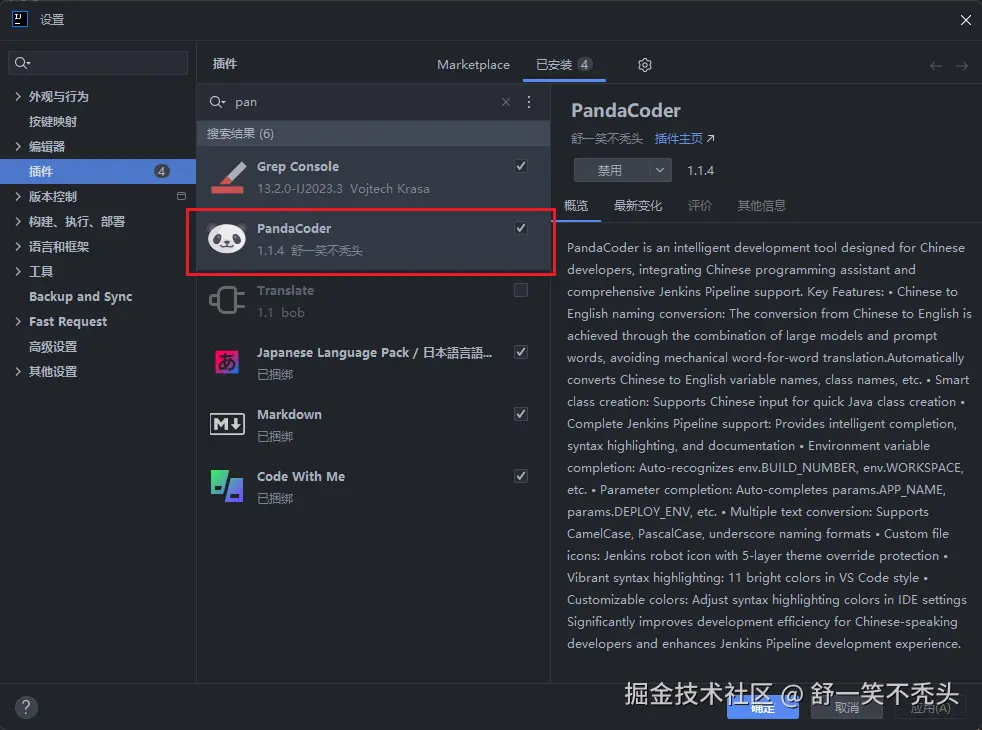Click the 应用(A) button
This screenshot has height=730, width=982.
pos(931,708)
